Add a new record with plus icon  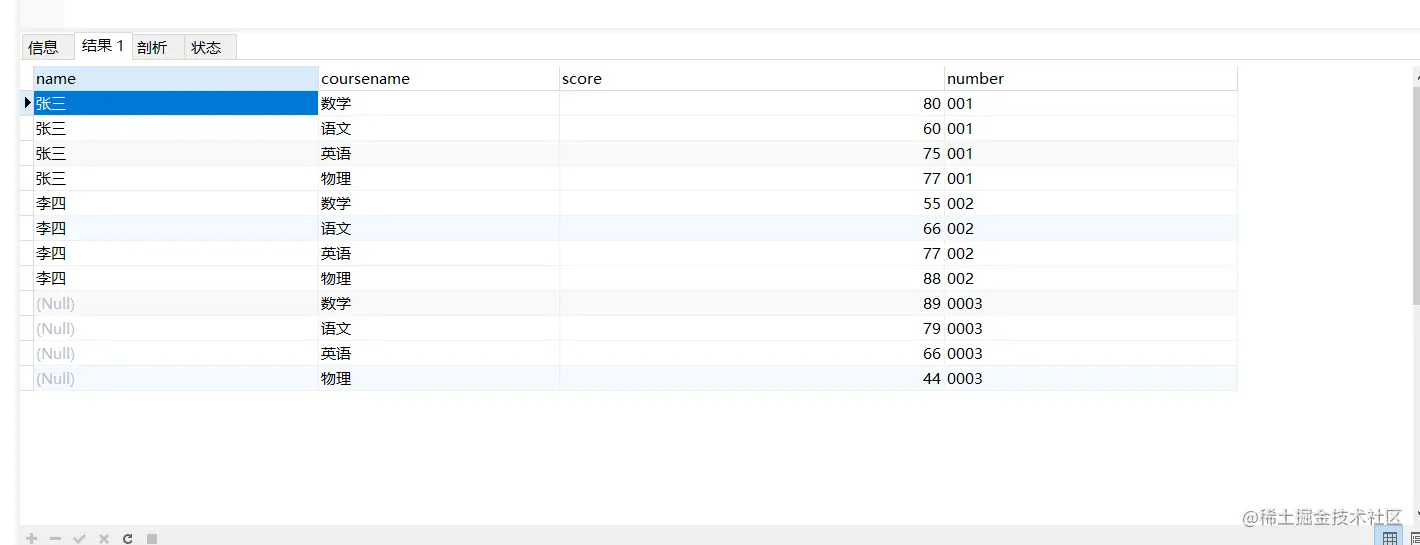click(31, 538)
